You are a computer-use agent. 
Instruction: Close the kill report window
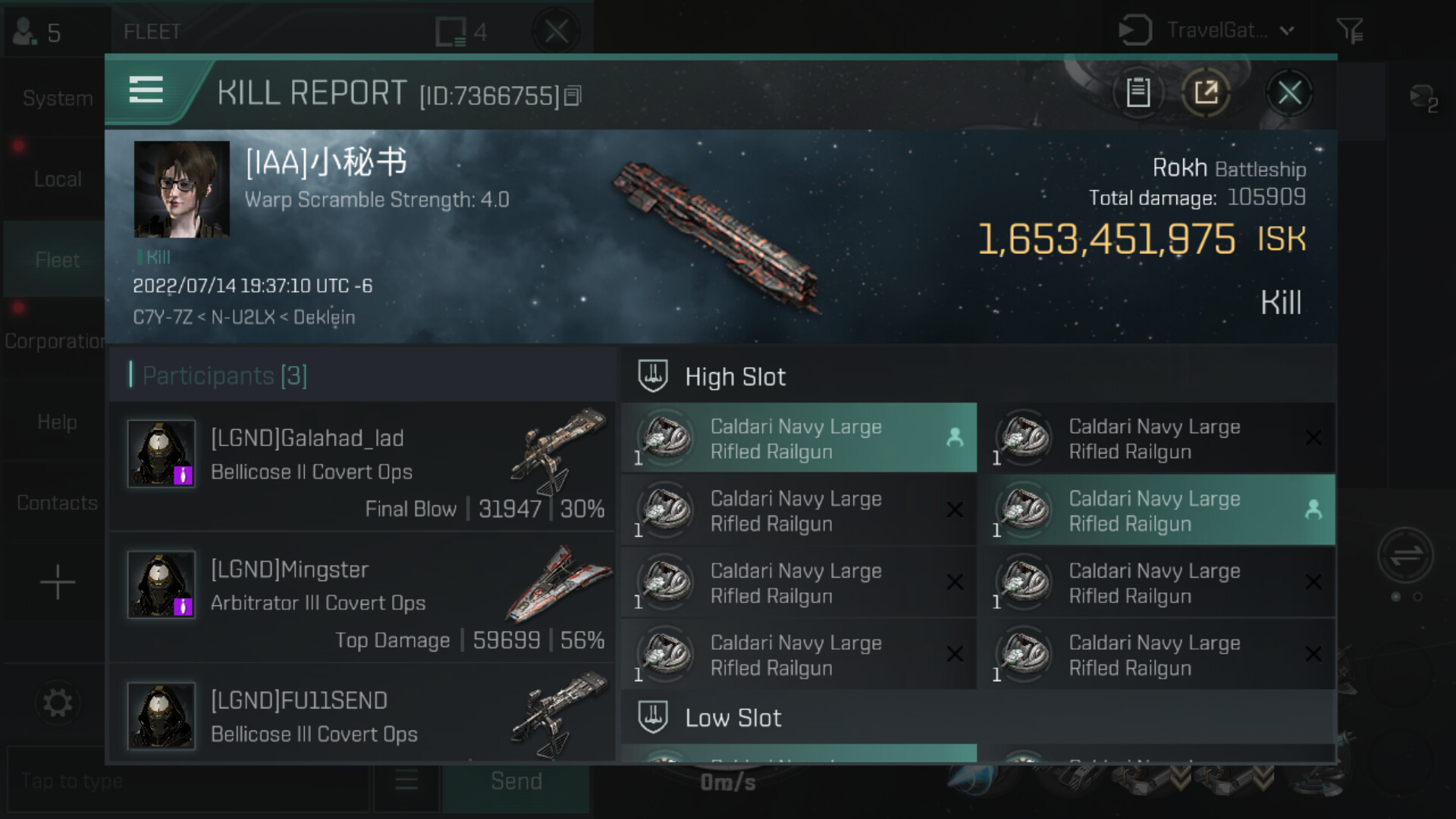[1289, 93]
